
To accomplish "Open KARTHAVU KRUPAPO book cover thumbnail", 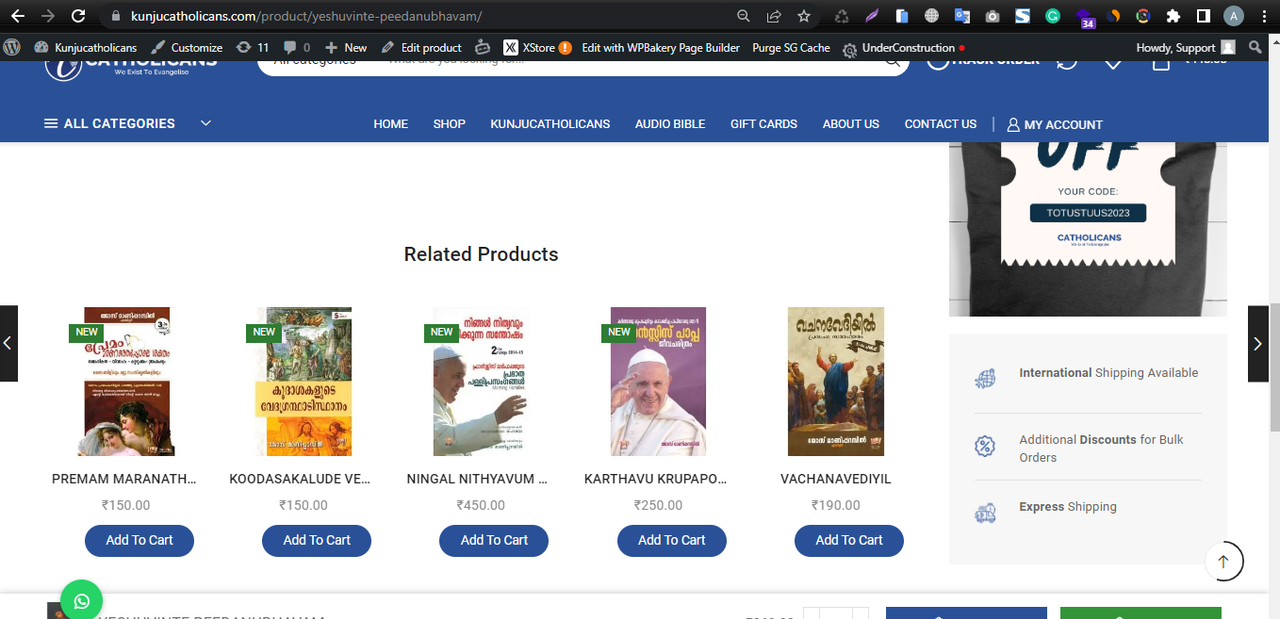I will [658, 381].
